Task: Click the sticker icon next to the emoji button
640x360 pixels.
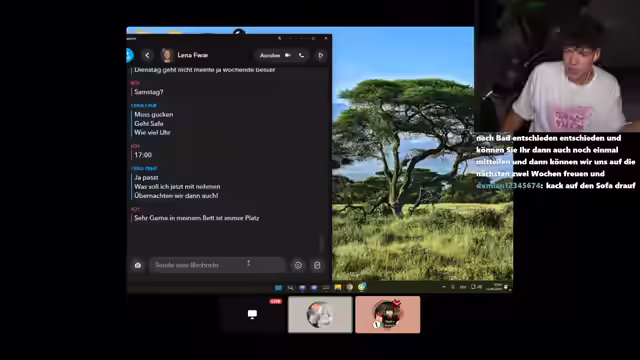Action: 317,265
